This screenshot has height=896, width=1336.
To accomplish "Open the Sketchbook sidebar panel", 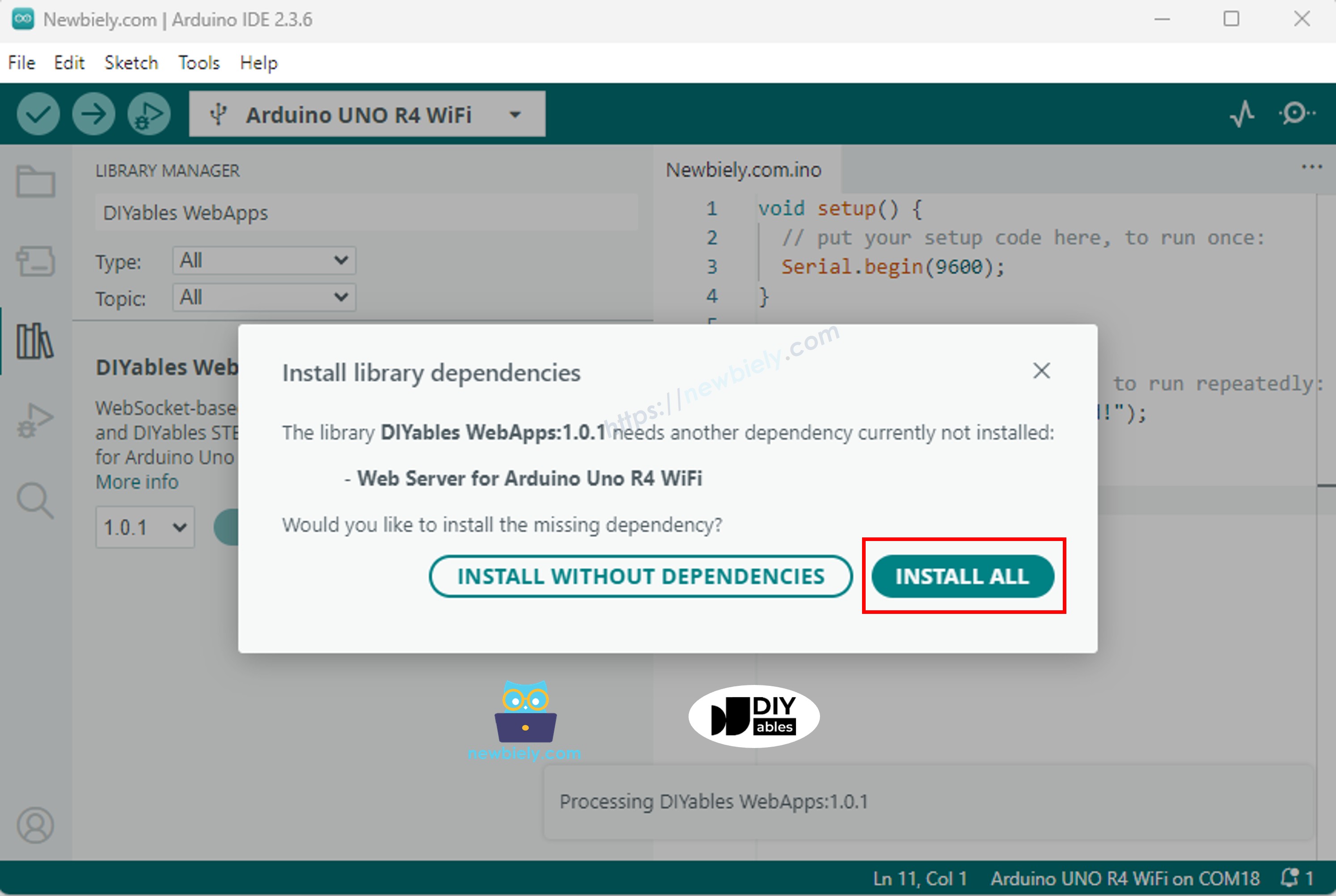I will [34, 182].
